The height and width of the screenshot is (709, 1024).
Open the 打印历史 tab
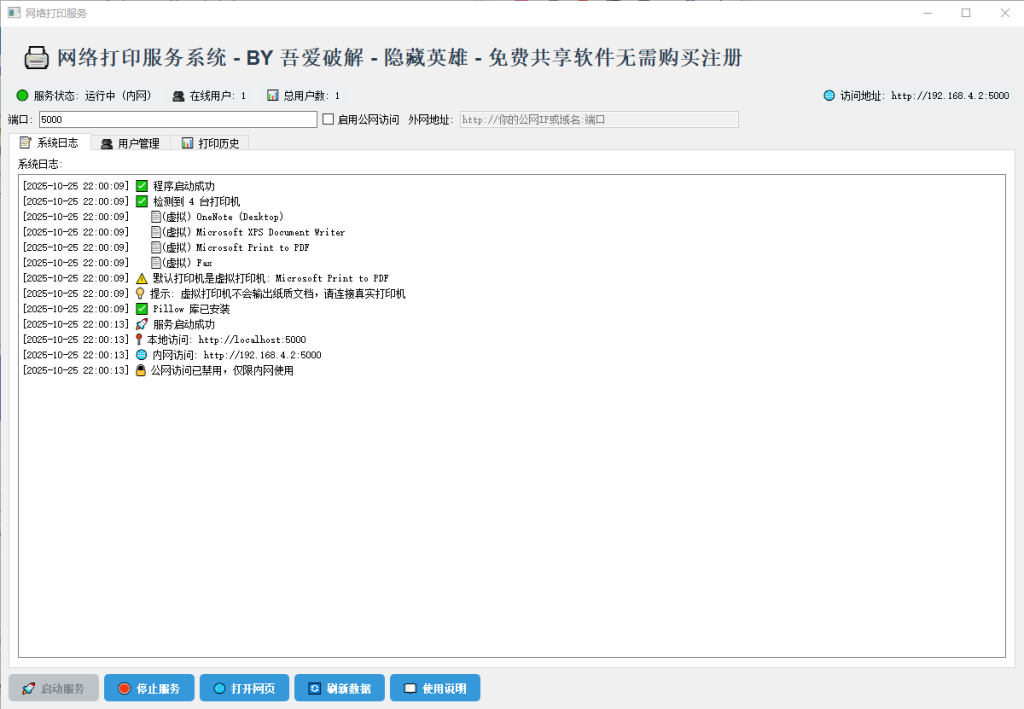tap(209, 143)
